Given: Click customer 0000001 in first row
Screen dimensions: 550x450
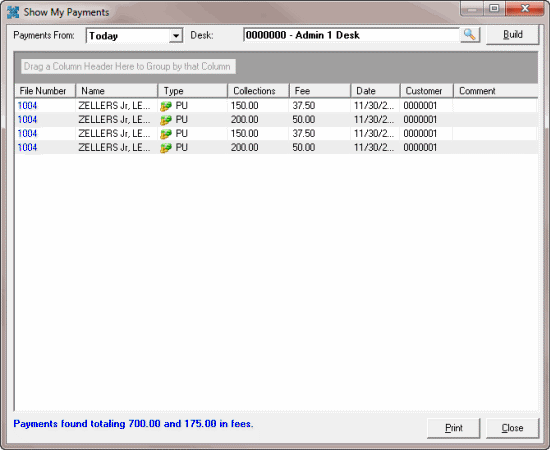Looking at the screenshot, I should (x=420, y=106).
